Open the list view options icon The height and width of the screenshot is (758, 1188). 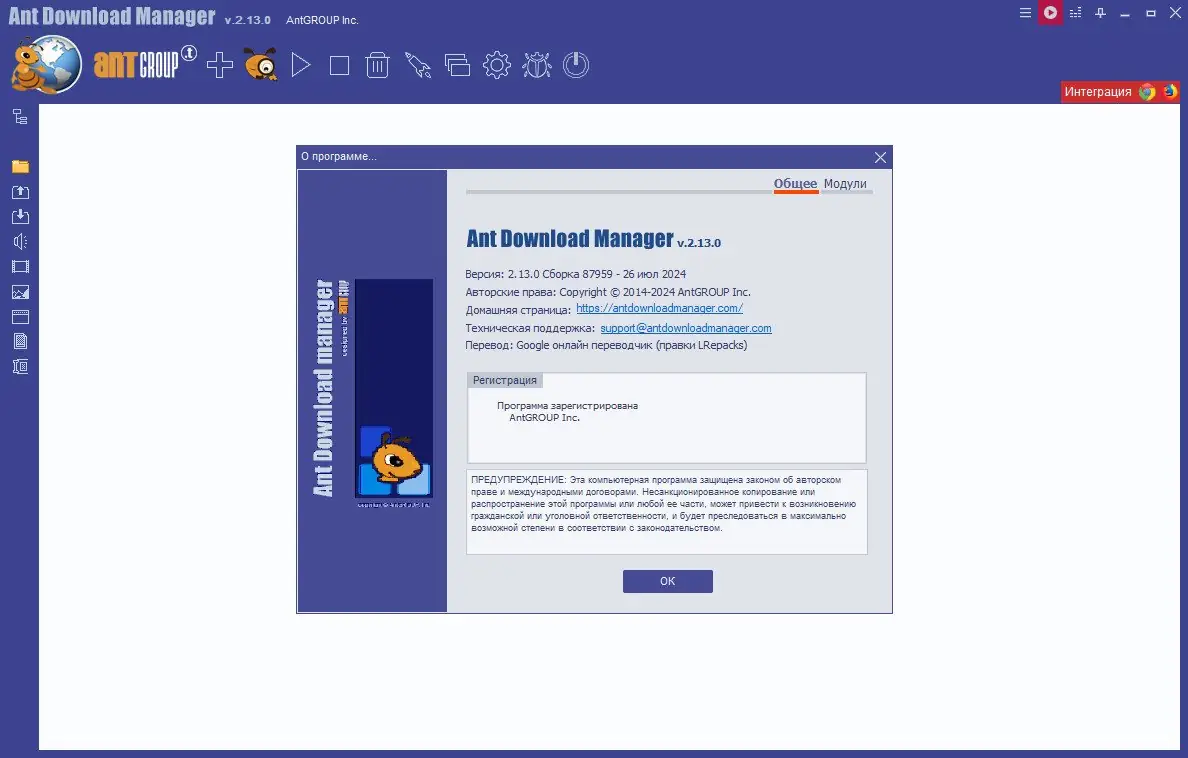click(x=1075, y=13)
